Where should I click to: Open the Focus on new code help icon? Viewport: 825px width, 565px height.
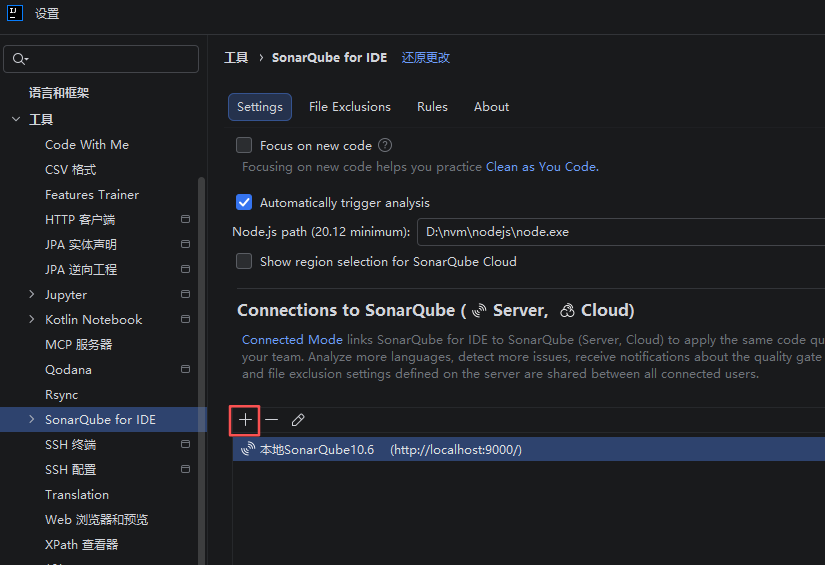click(x=385, y=145)
